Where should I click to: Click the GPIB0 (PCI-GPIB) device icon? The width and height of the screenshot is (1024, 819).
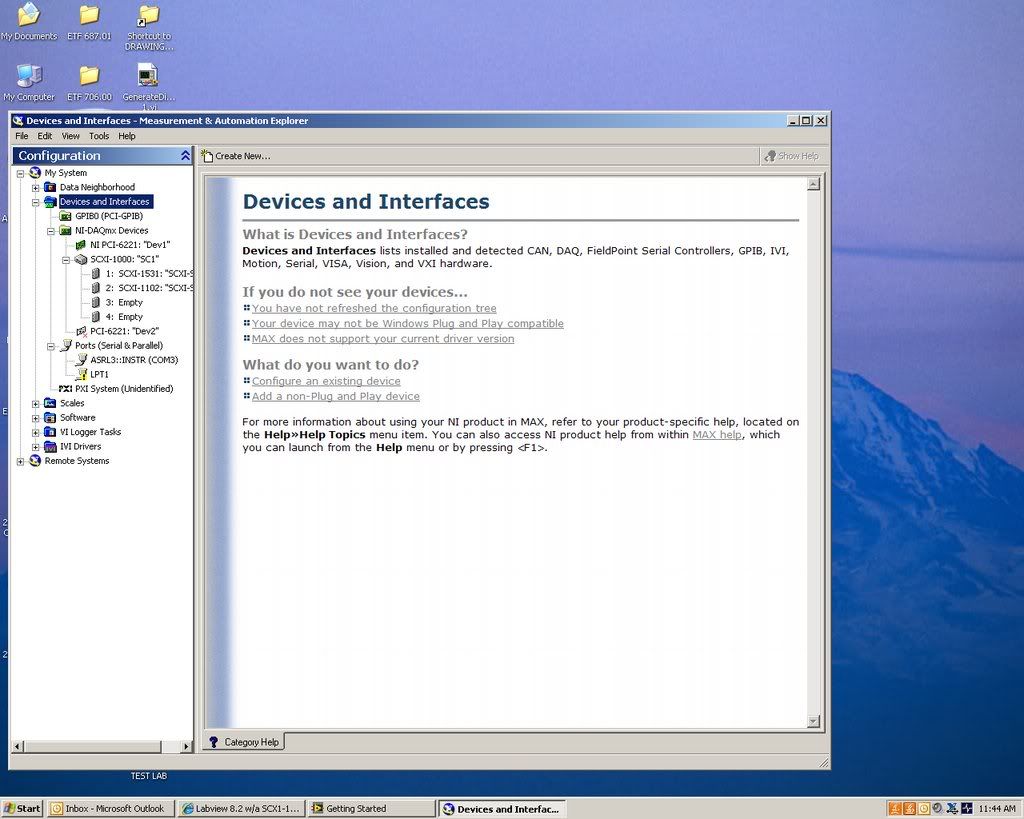[66, 216]
